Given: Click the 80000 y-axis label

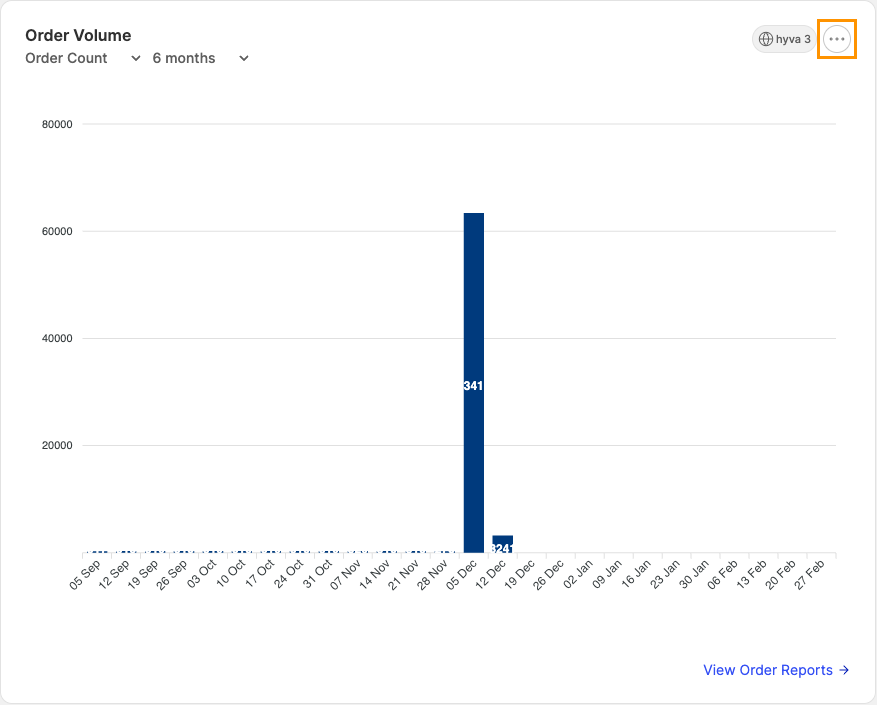Looking at the screenshot, I should click(x=56, y=124).
